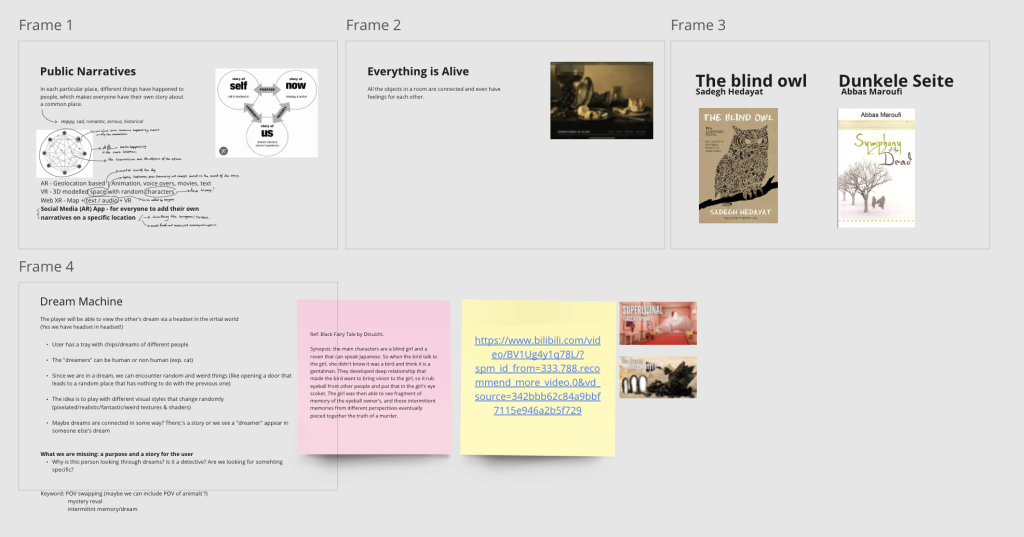1024x537 pixels.
Task: Click 'The player will be able to view' intro text
Action: coord(139,323)
